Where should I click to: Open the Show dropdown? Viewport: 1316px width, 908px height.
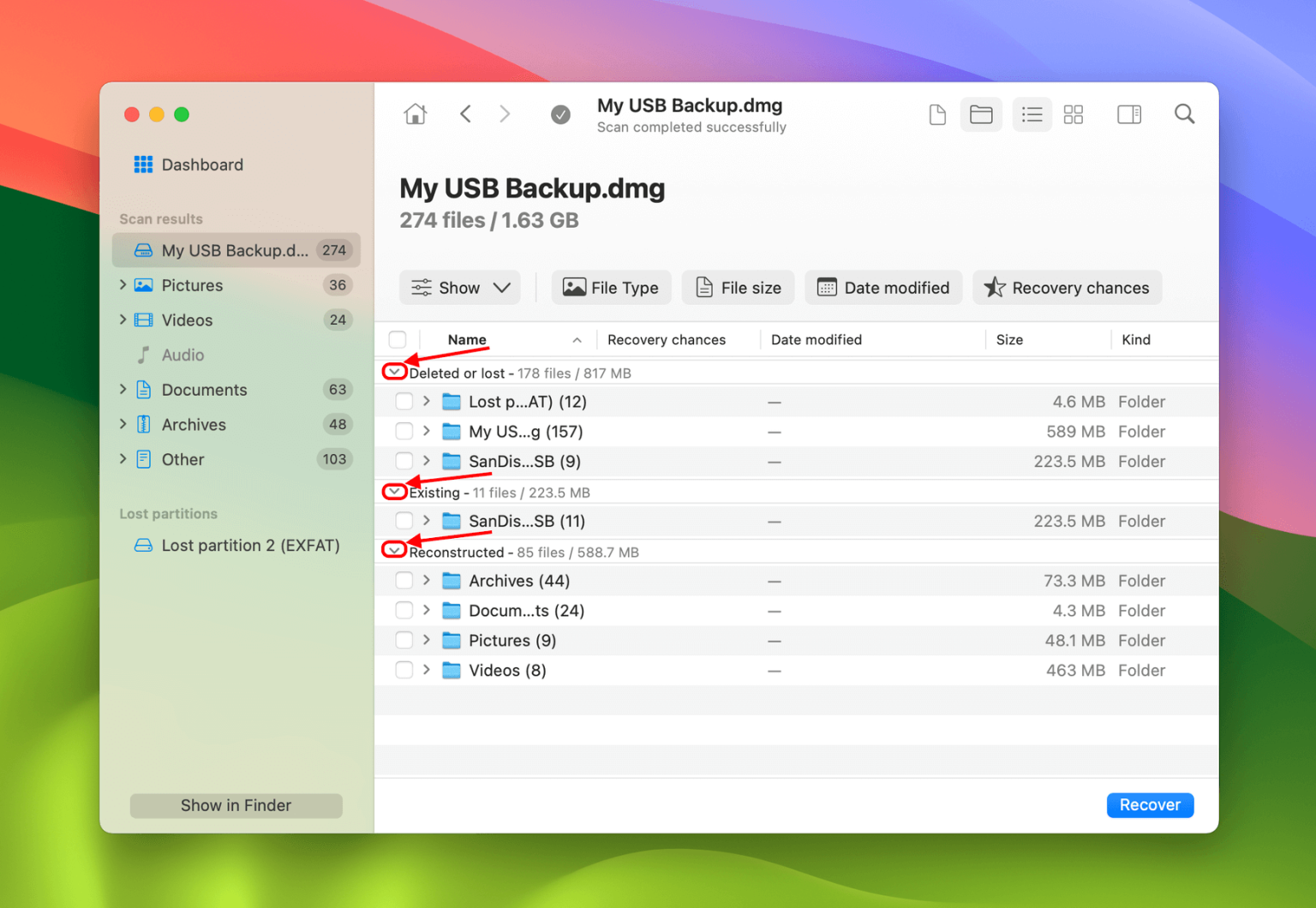pos(459,287)
